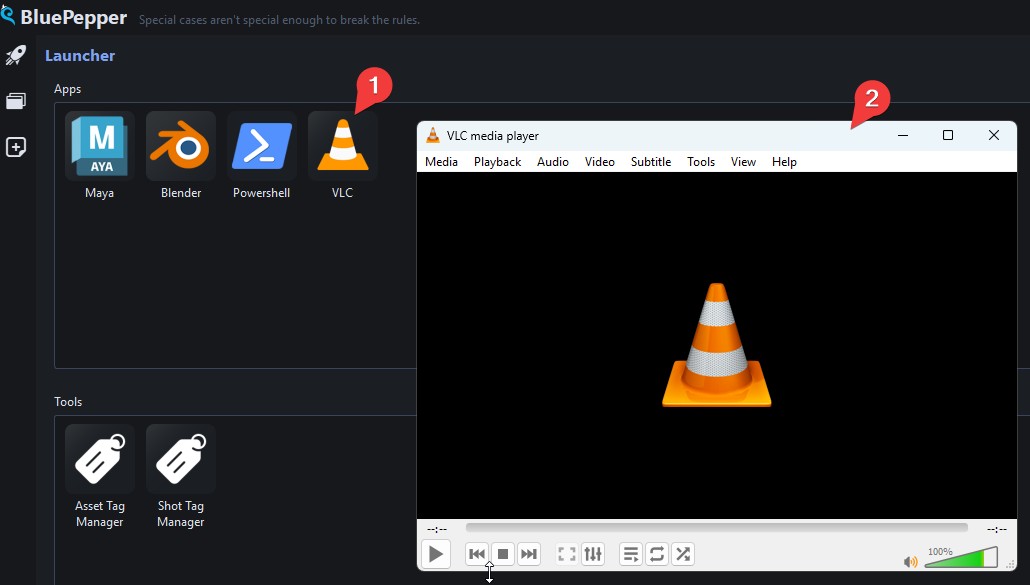The image size is (1030, 585).
Task: Click Tools section label in Launcher
Action: (x=68, y=402)
